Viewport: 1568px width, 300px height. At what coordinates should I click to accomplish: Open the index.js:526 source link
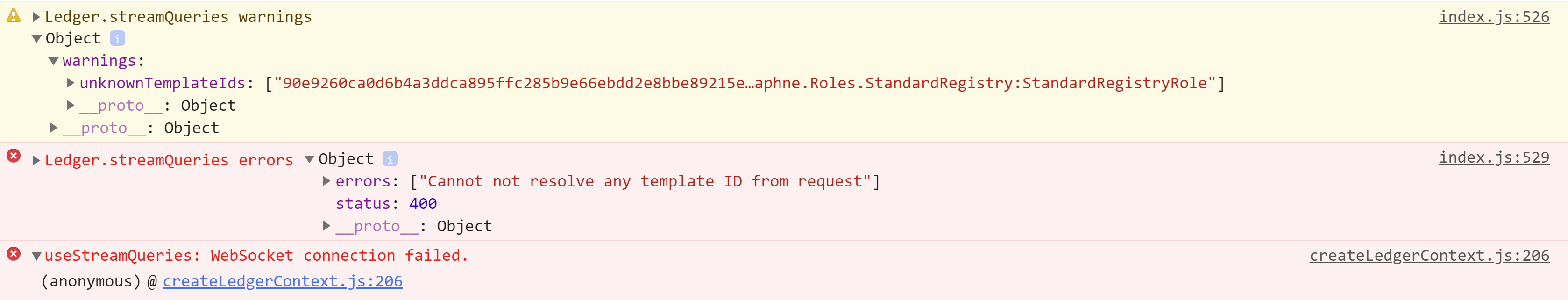pos(1493,17)
